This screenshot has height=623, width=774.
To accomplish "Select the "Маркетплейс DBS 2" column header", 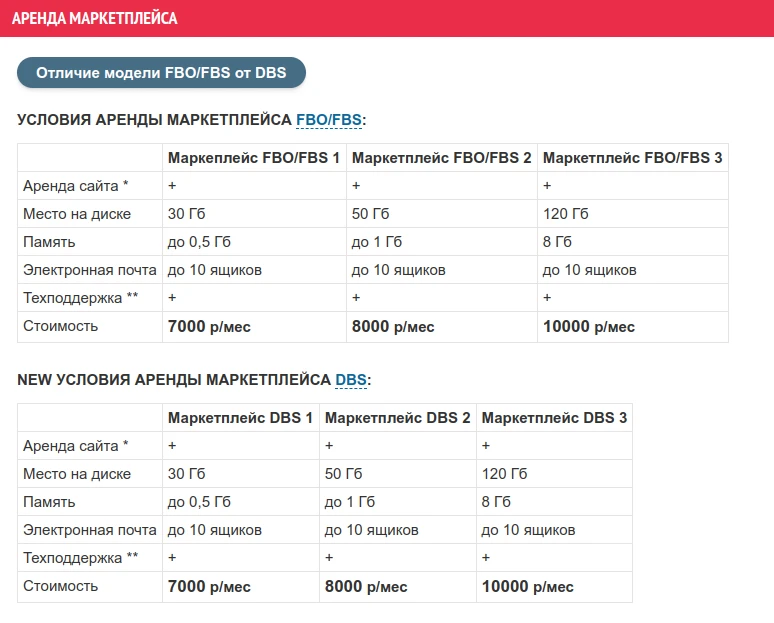I will [x=398, y=418].
